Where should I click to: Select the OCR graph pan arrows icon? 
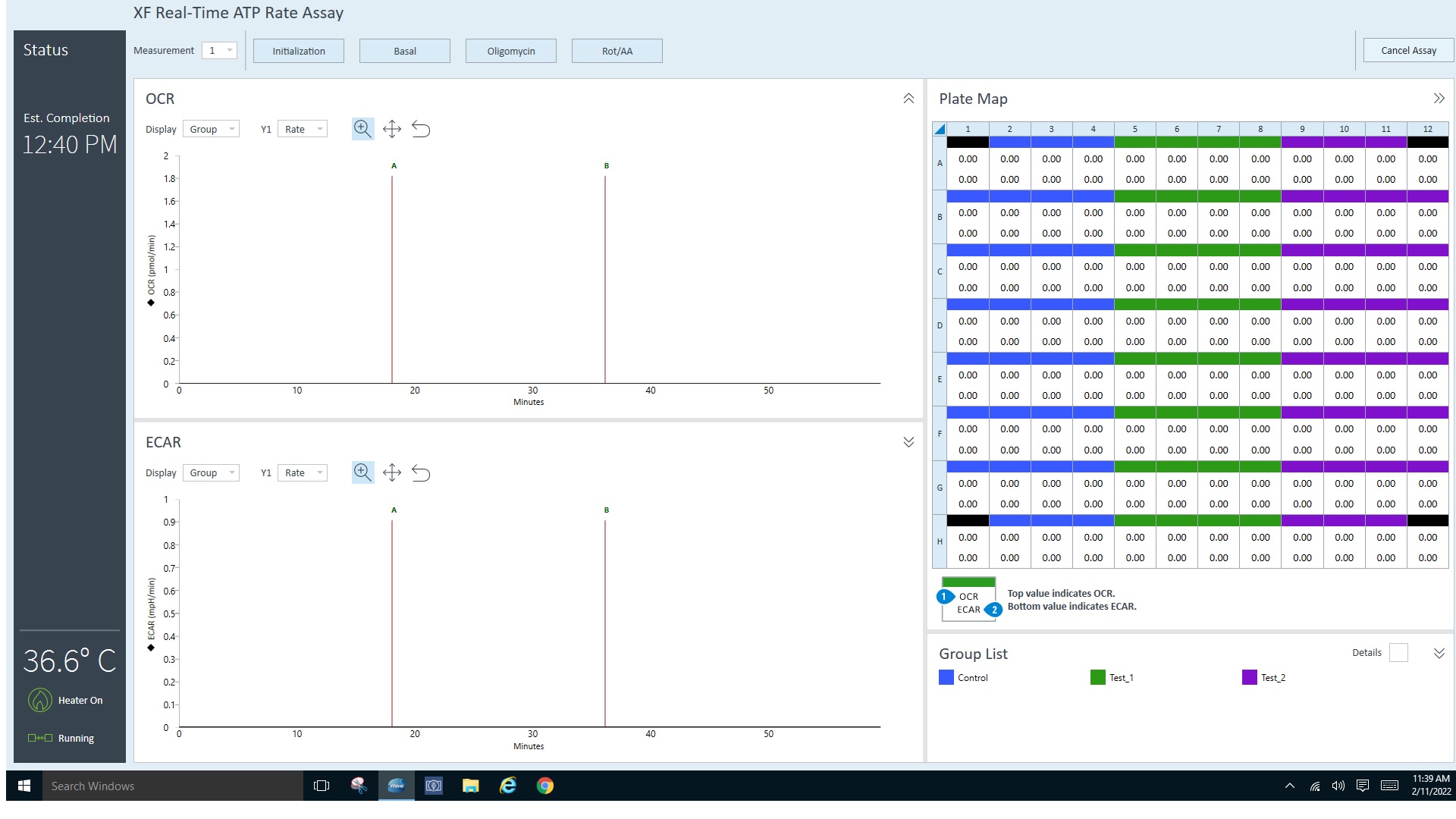point(391,129)
